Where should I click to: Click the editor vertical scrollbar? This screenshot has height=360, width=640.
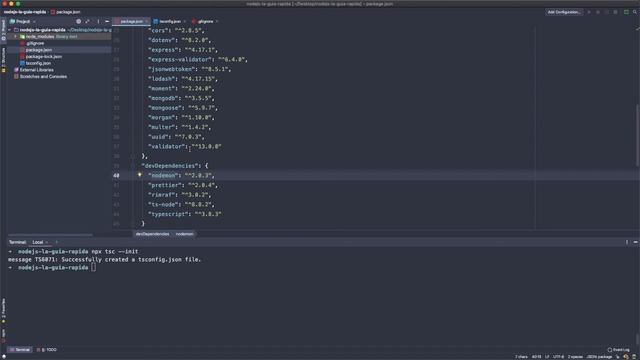tap(638, 135)
